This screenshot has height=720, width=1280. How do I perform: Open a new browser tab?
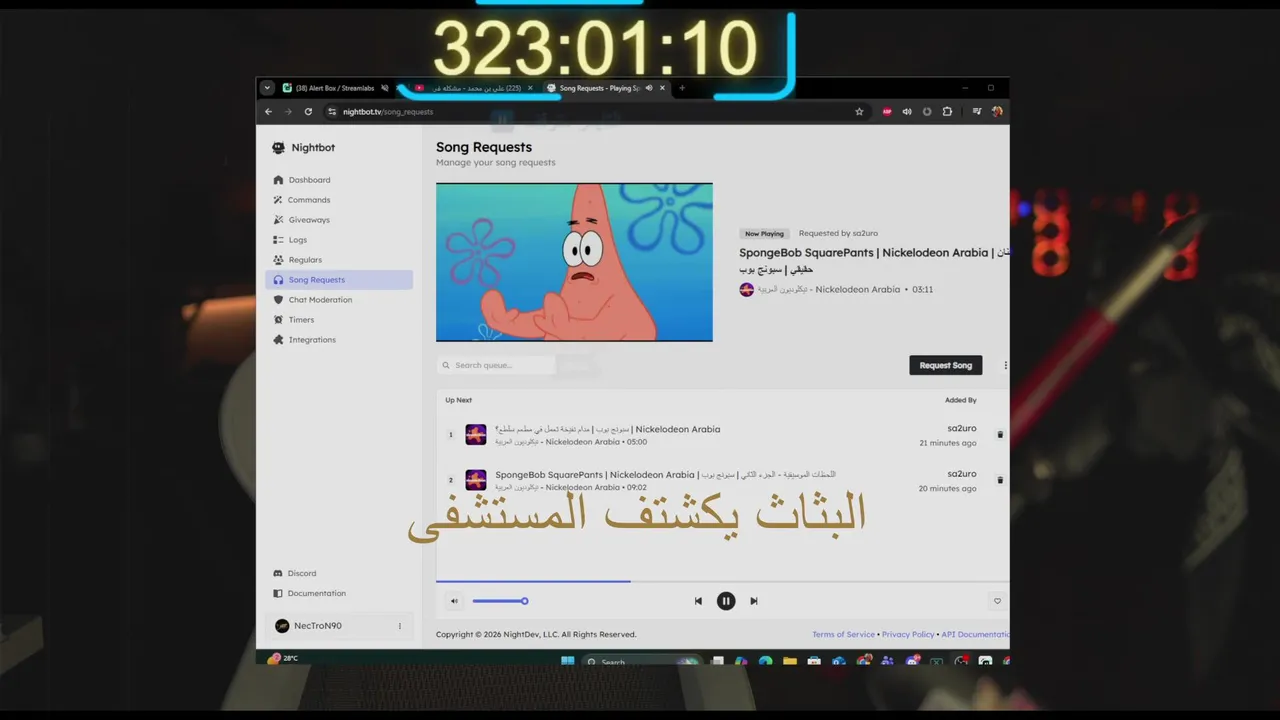tap(682, 88)
